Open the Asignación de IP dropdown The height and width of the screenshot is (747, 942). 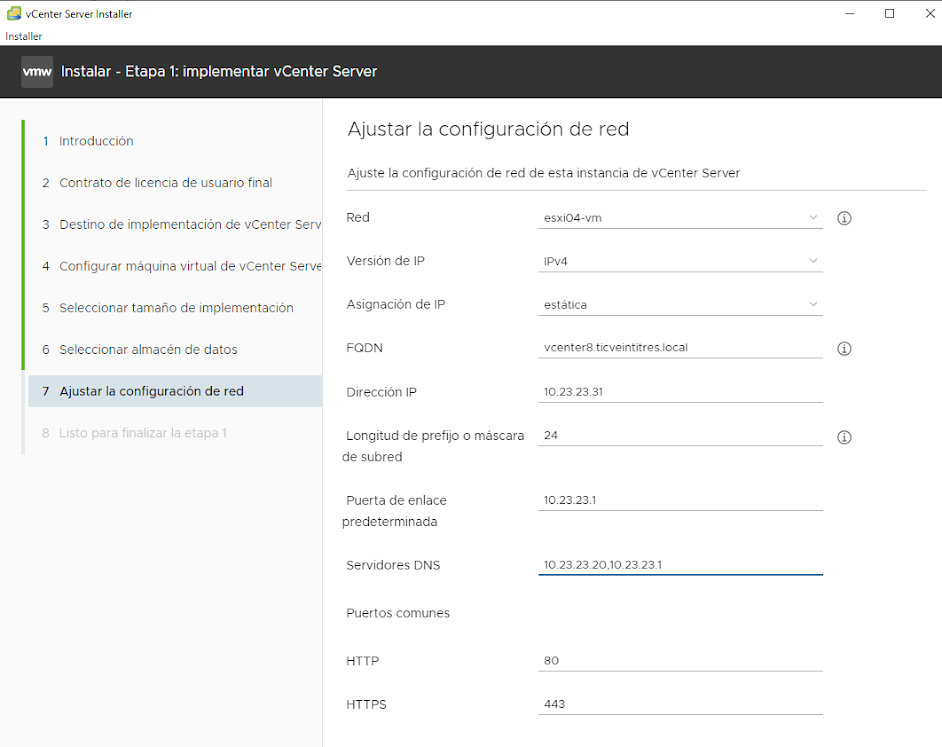point(680,305)
